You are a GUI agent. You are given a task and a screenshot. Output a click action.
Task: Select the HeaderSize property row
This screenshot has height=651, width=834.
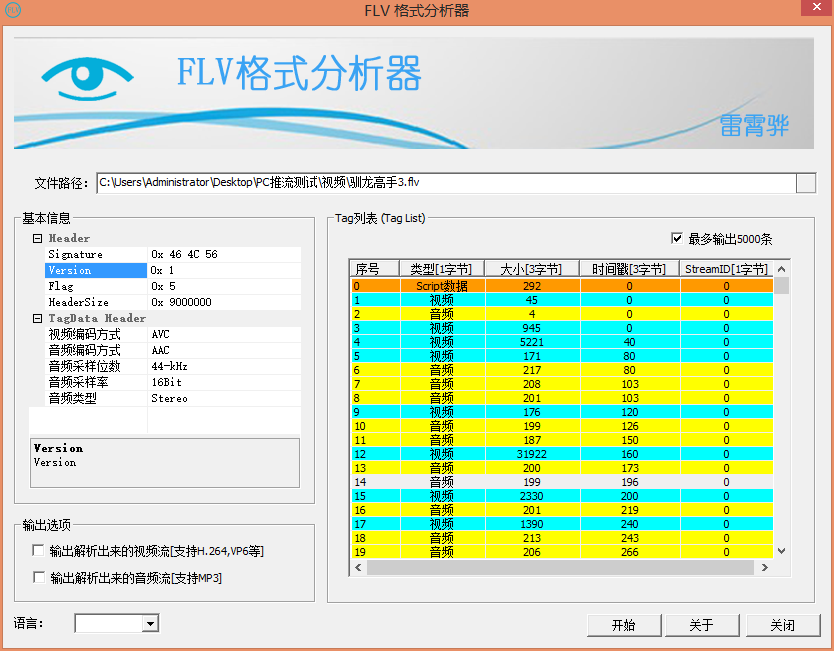[x=173, y=302]
